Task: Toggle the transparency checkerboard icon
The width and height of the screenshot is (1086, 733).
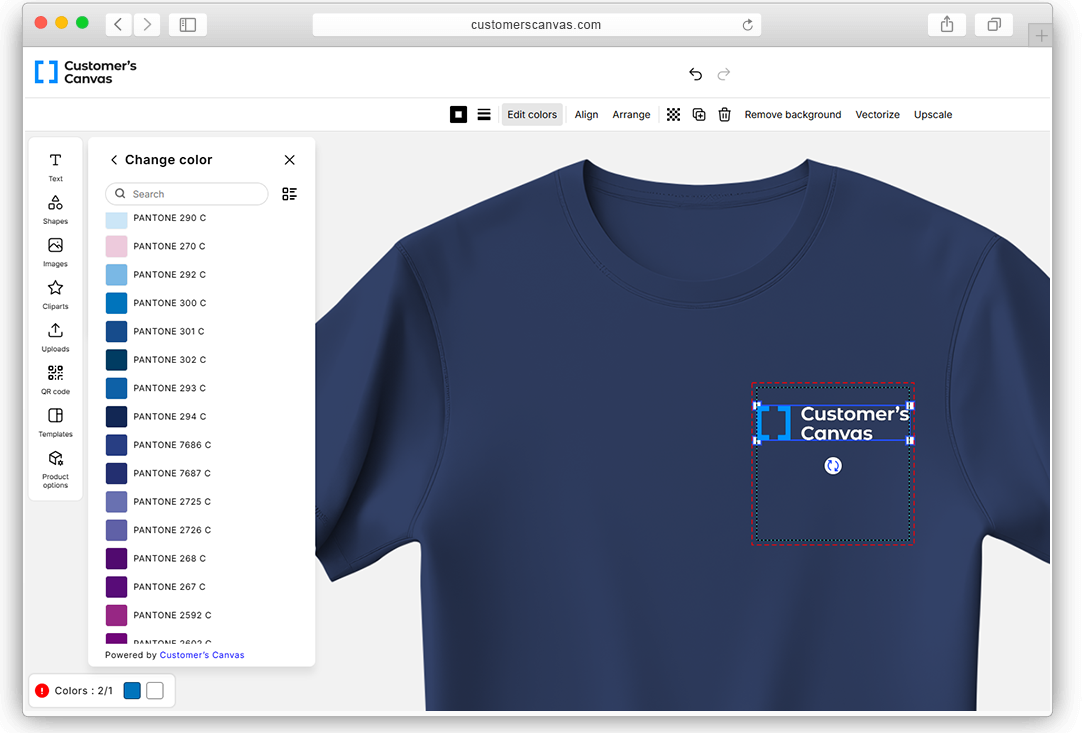Action: coord(673,115)
